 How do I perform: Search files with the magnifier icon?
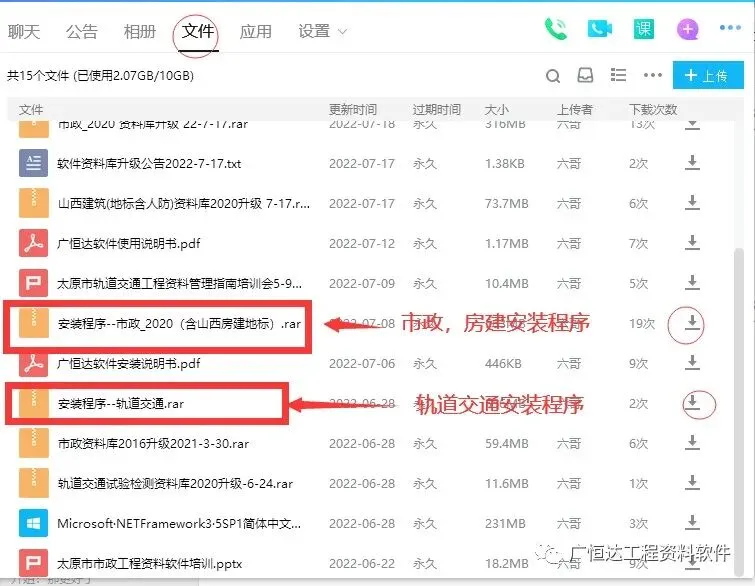pyautogui.click(x=553, y=76)
